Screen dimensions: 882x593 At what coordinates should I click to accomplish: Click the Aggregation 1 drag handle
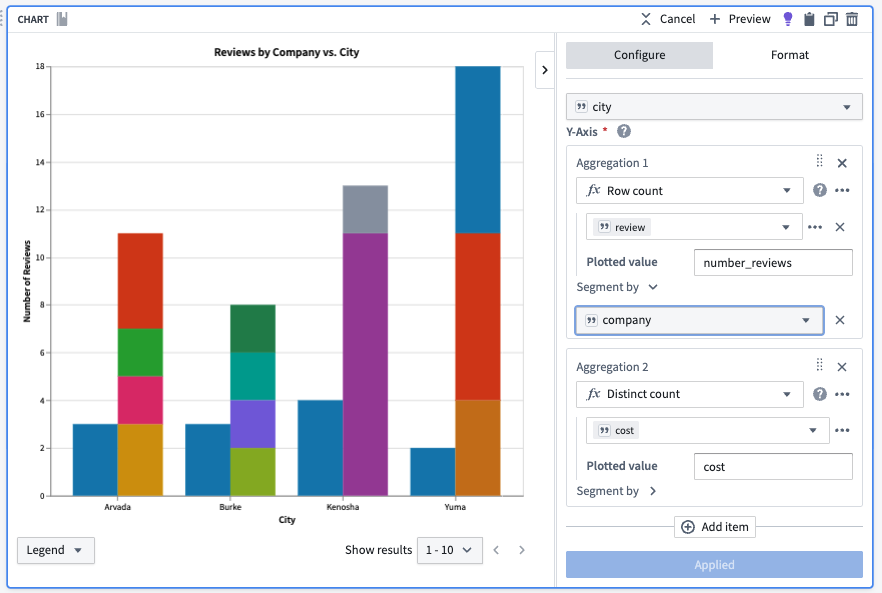coord(820,161)
